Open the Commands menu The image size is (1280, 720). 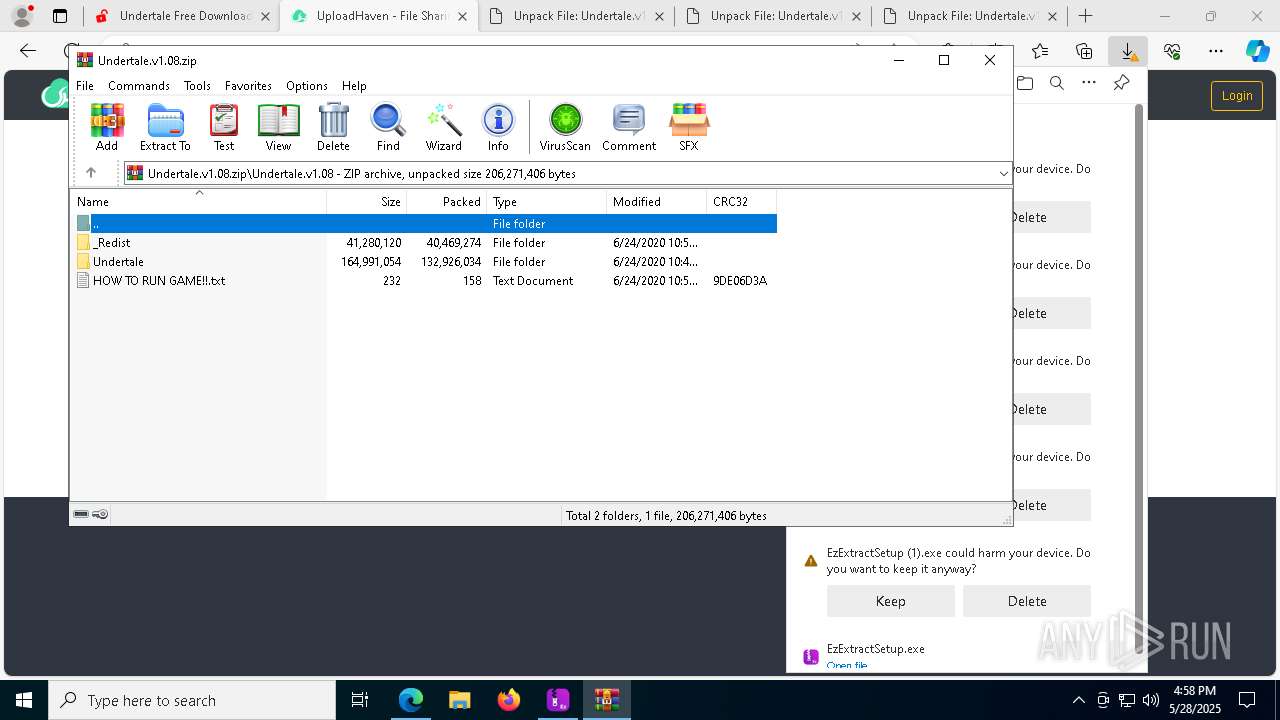[x=139, y=86]
